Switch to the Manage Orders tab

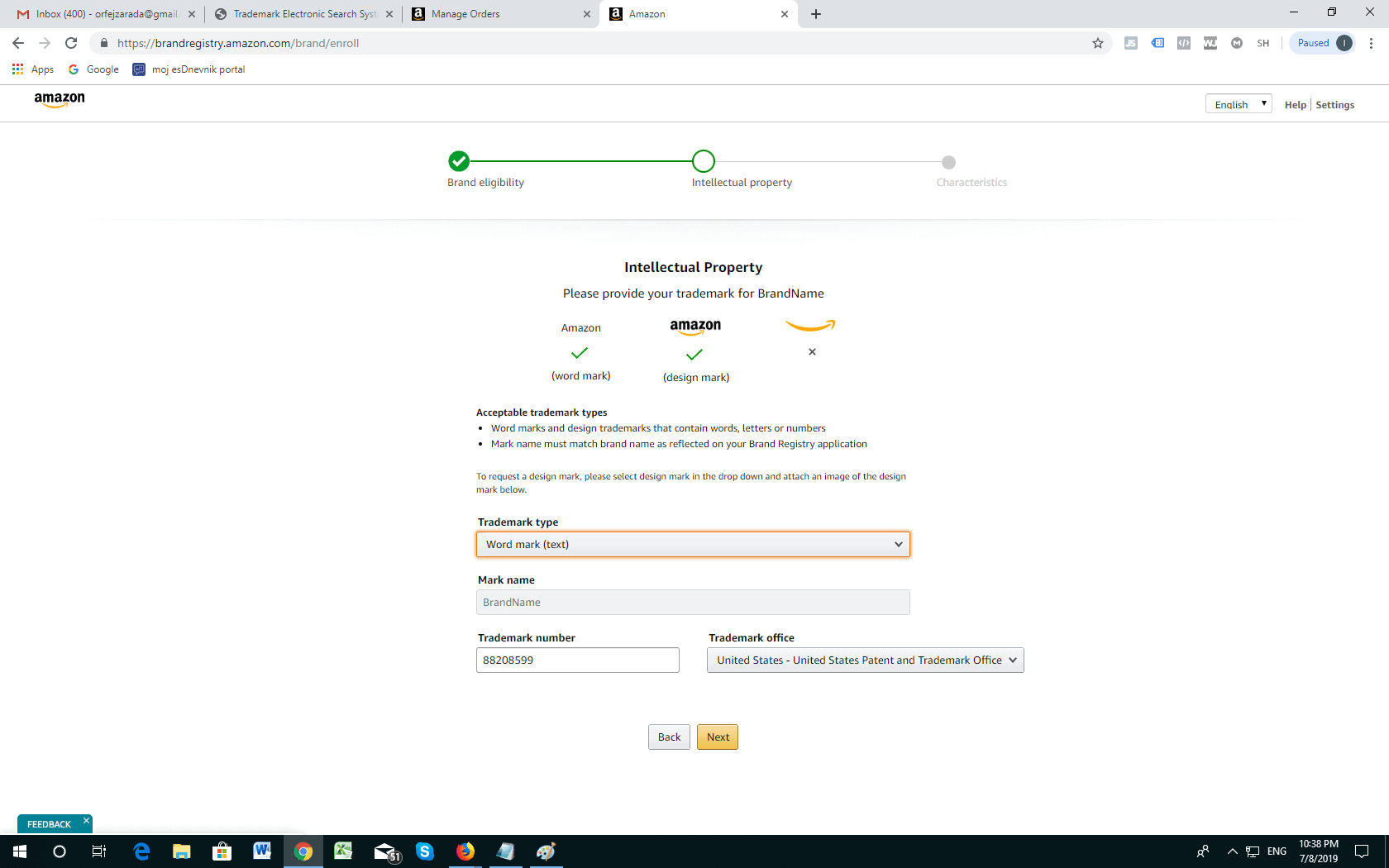500,14
